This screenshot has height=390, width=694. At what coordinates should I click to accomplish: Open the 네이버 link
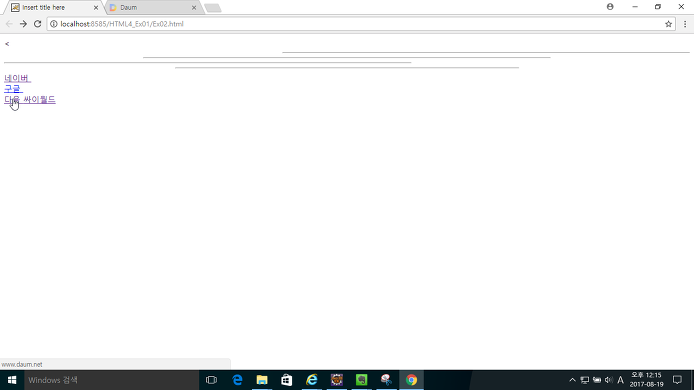[x=17, y=78]
